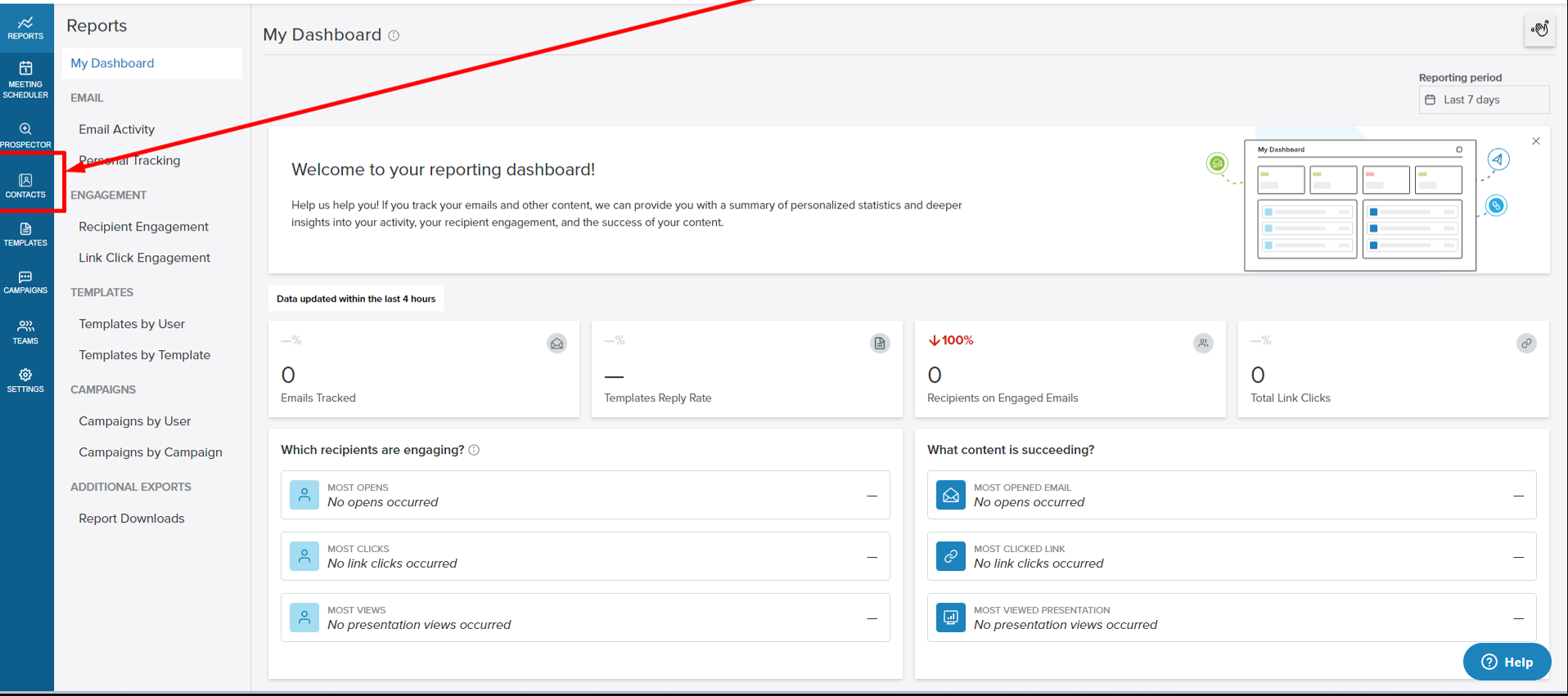
Task: Open Campaigns by Campaign report
Action: (x=151, y=452)
